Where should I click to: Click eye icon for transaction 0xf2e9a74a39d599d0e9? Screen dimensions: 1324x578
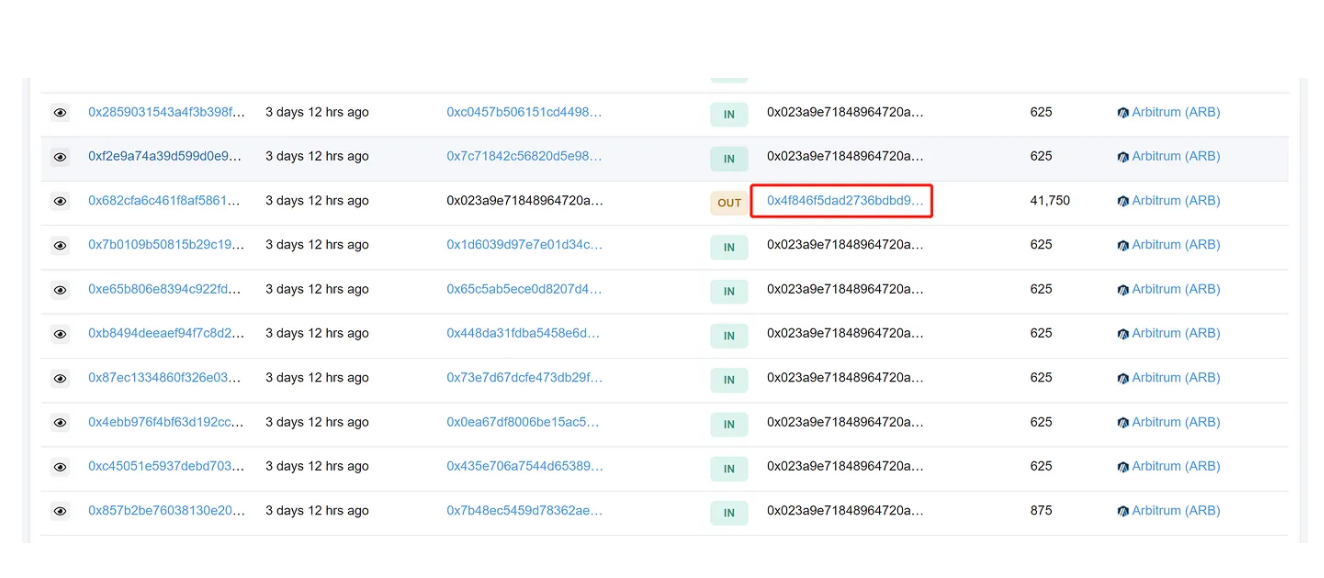[x=60, y=157]
